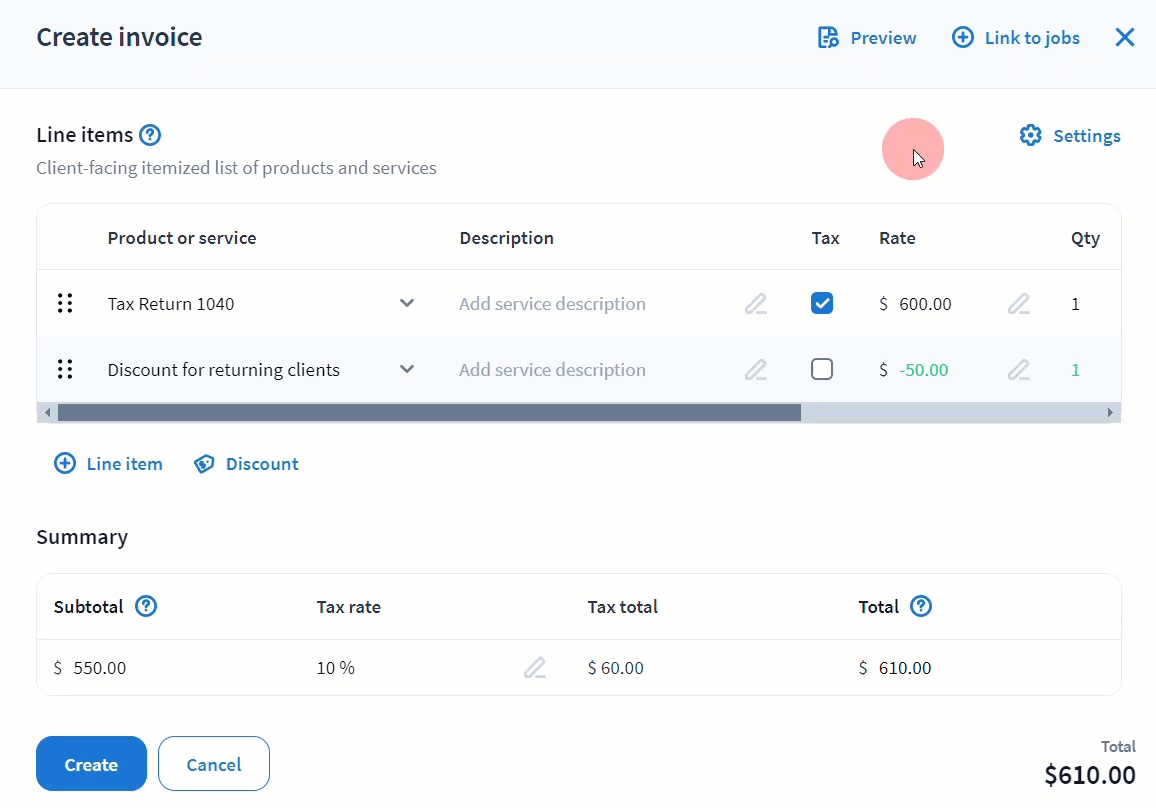Screen dimensions: 1156x808
Task: Click the Preview document icon
Action: click(x=828, y=38)
